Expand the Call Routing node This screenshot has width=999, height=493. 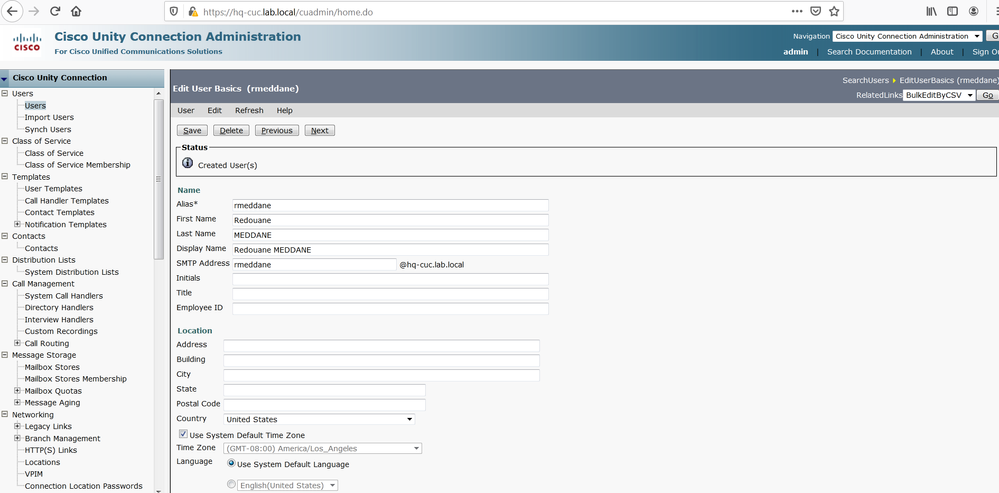click(x=17, y=343)
